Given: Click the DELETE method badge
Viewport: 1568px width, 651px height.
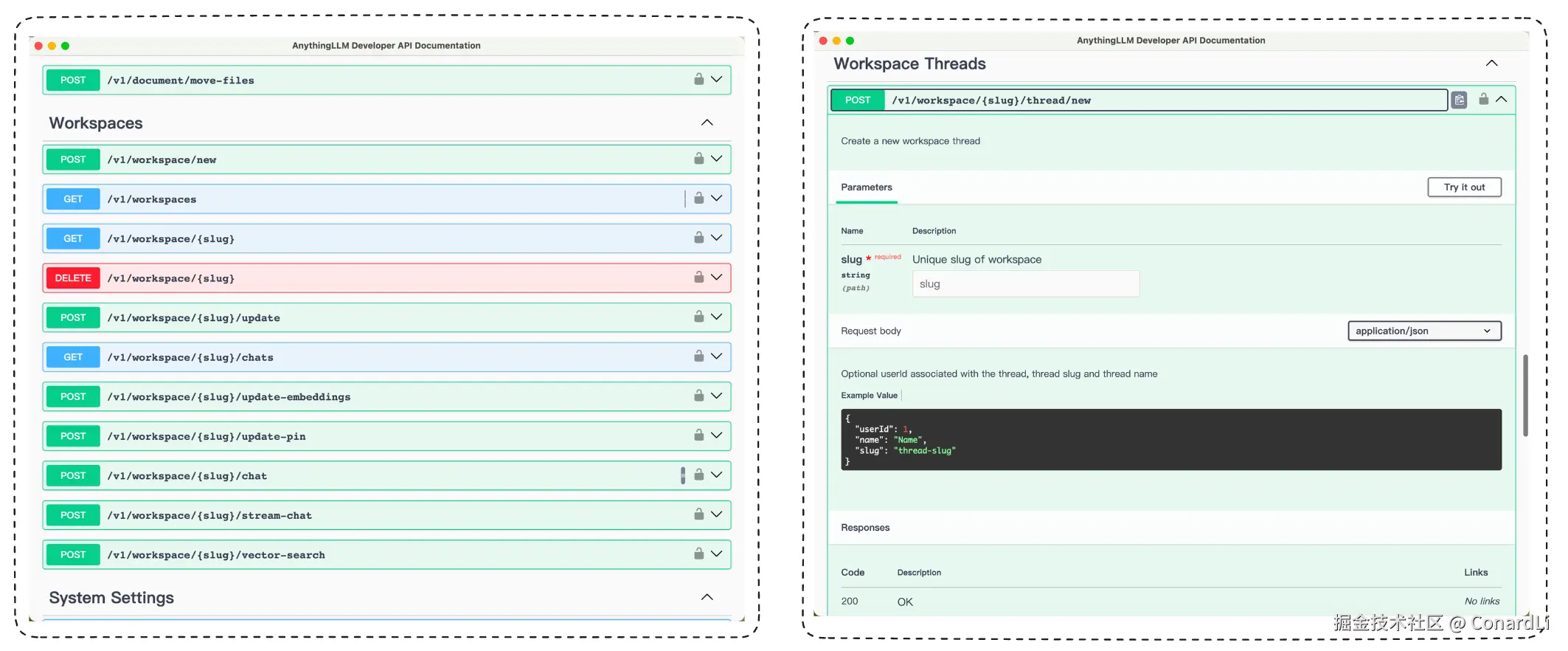Looking at the screenshot, I should [73, 278].
